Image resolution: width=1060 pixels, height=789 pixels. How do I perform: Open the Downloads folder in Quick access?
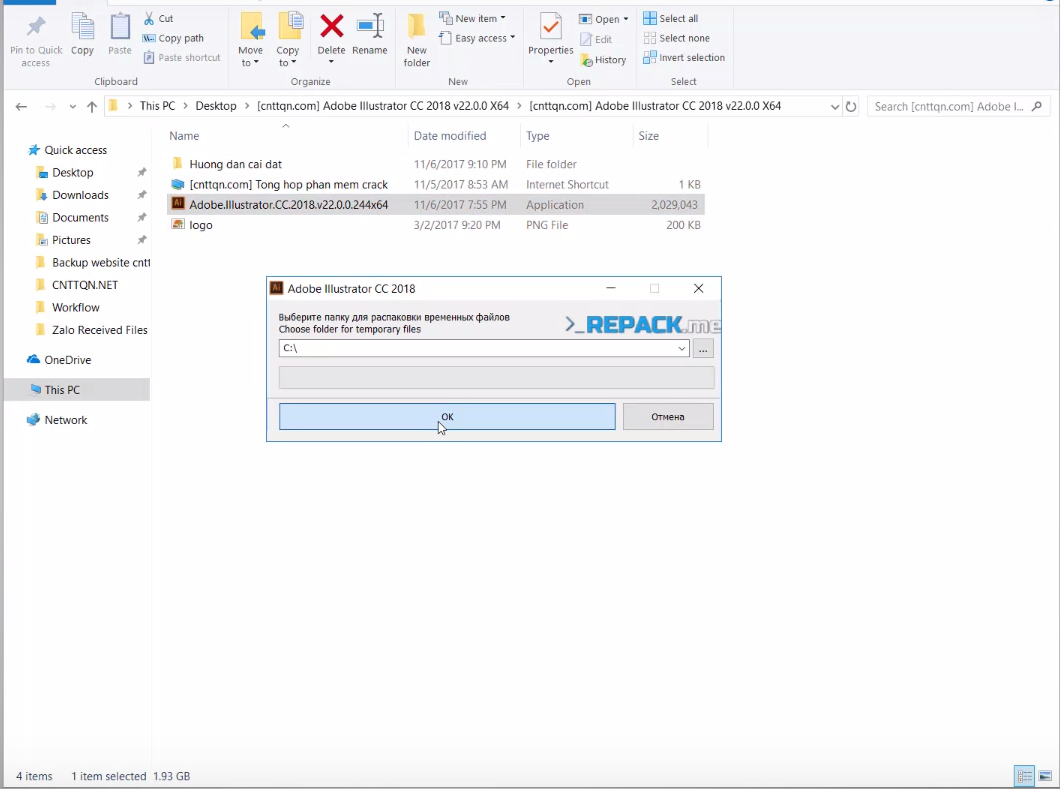pos(80,195)
